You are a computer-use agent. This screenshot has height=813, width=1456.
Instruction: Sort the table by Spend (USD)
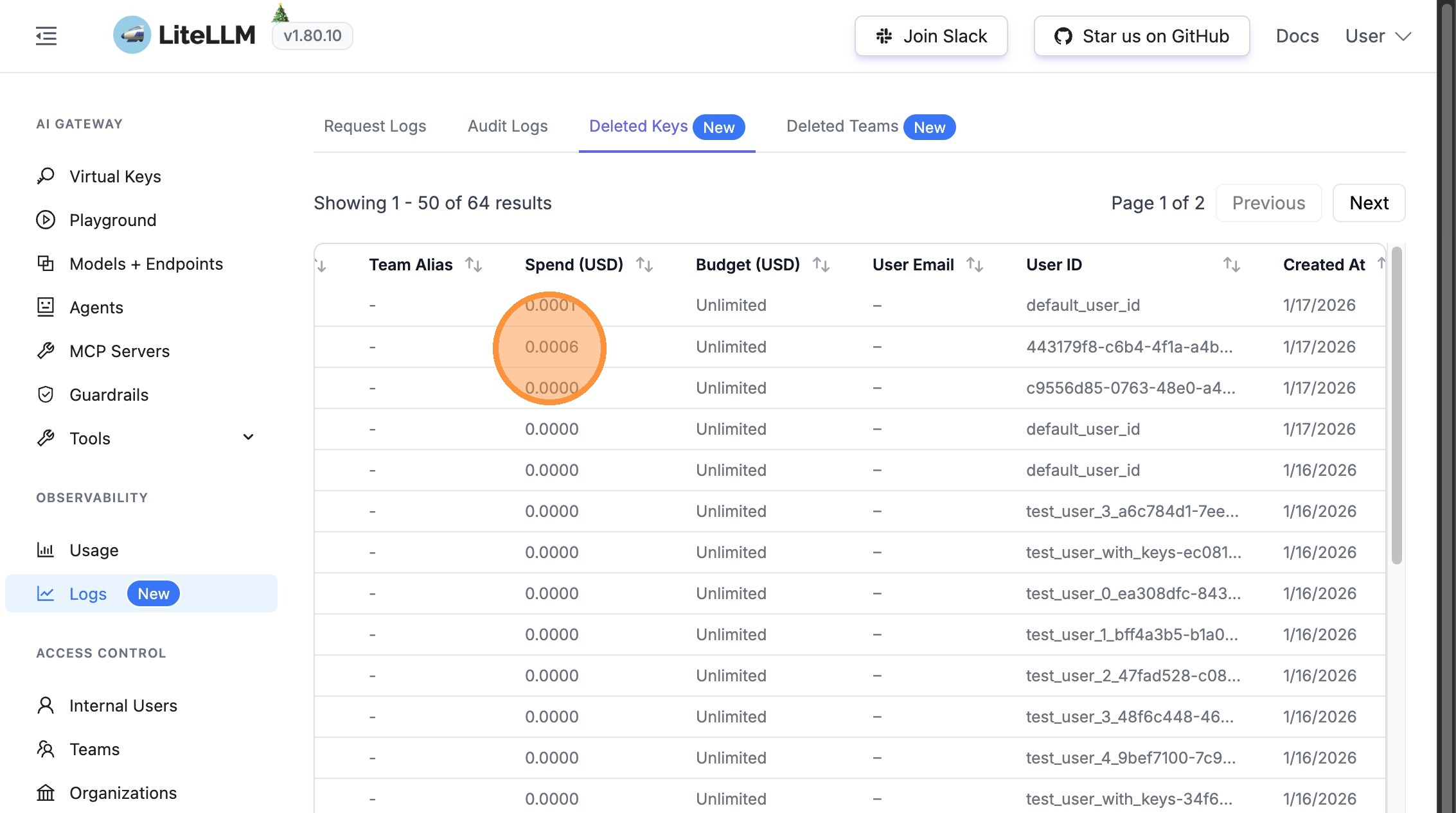point(644,265)
